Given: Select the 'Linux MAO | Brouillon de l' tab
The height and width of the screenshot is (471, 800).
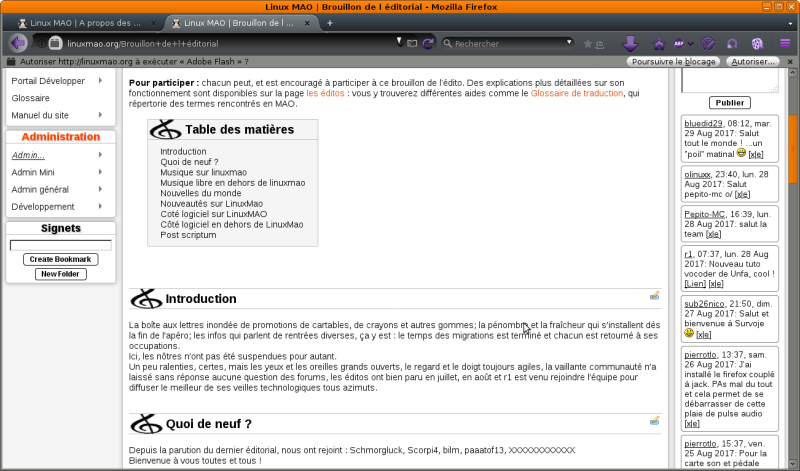Looking at the screenshot, I should tap(238, 23).
